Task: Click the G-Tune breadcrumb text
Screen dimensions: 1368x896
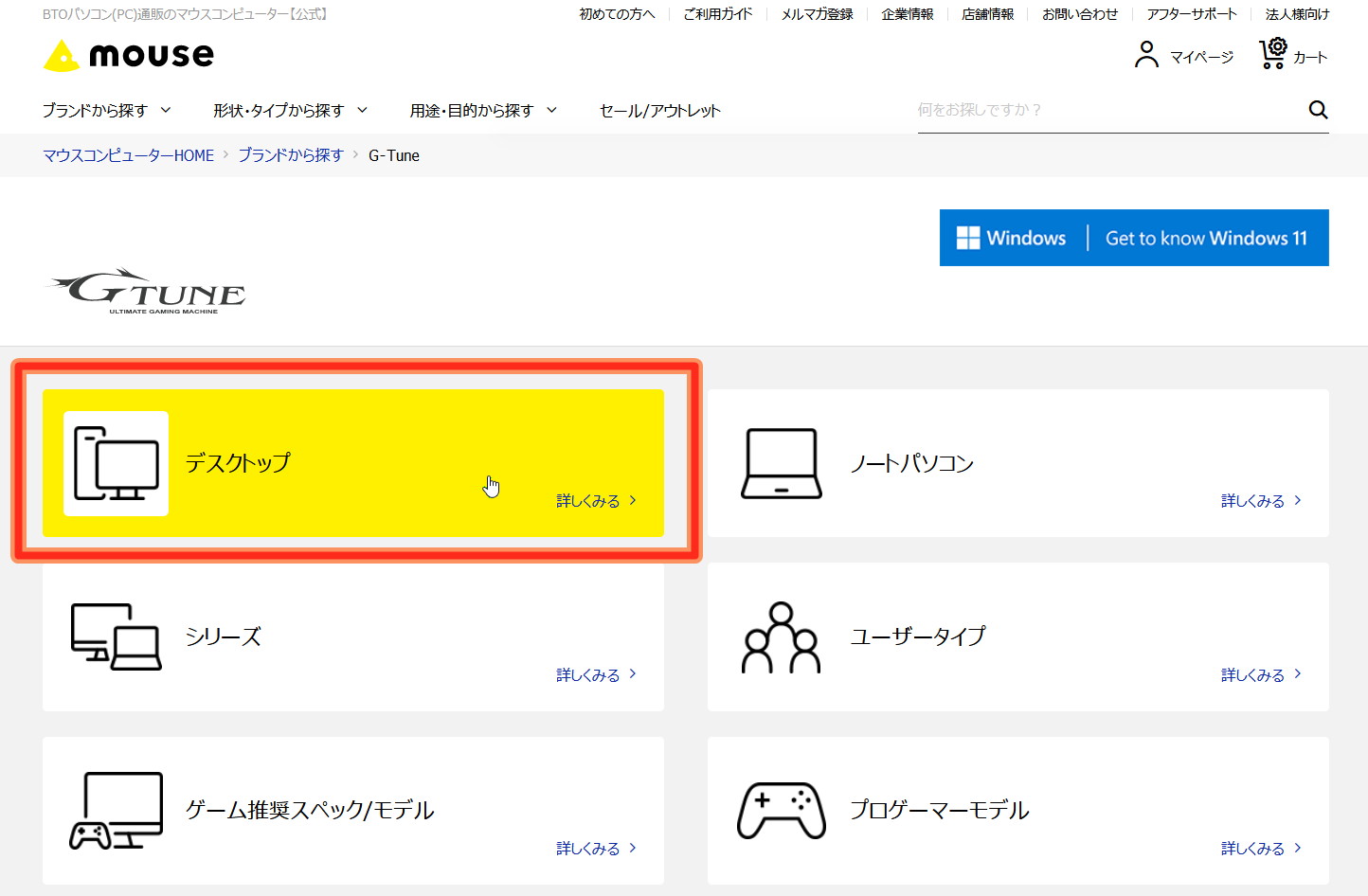Action: tap(394, 155)
